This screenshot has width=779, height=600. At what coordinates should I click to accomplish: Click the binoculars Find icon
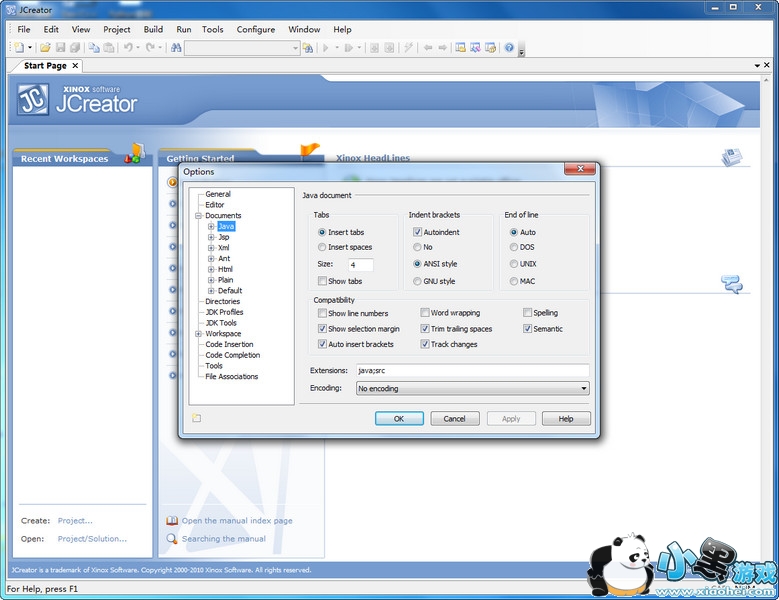176,48
